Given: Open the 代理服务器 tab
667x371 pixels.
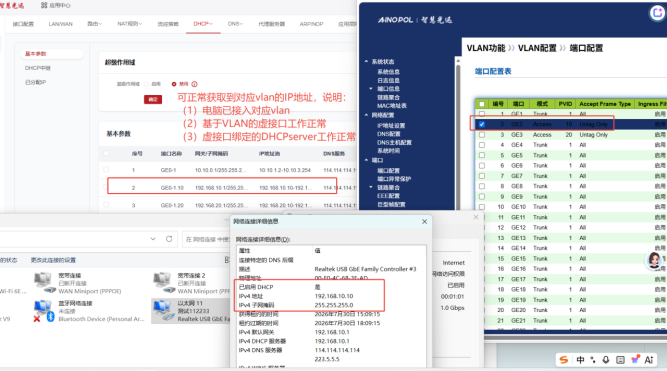Looking at the screenshot, I should point(271,24).
